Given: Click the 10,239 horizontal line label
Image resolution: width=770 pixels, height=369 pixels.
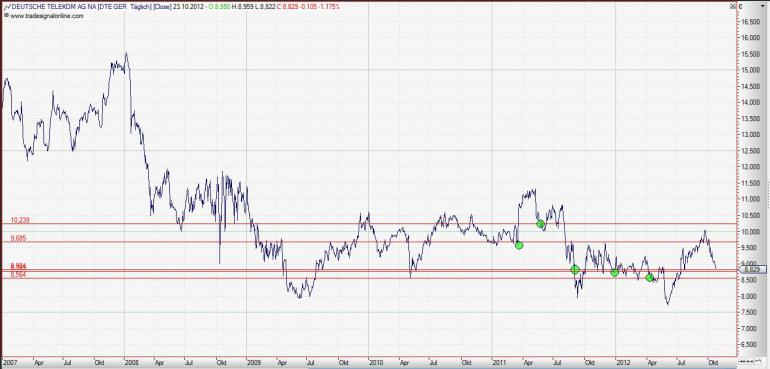Looking at the screenshot, I should coord(21,221).
